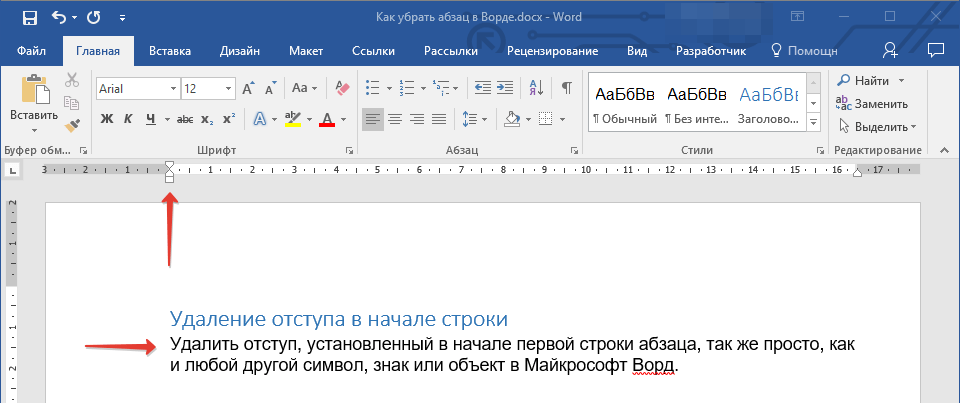The height and width of the screenshot is (403, 960).
Task: Open the Arial font name dropdown
Action: 174,89
